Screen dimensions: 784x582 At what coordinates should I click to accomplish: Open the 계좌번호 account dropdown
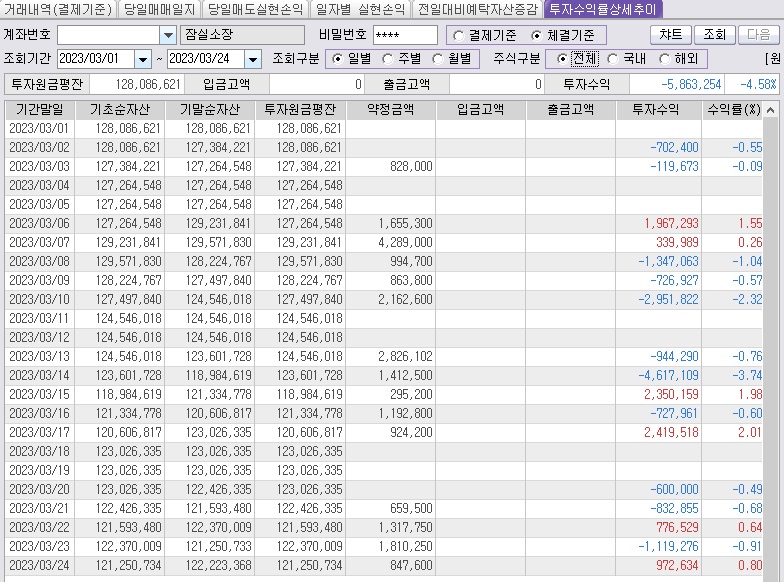pyautogui.click(x=168, y=36)
